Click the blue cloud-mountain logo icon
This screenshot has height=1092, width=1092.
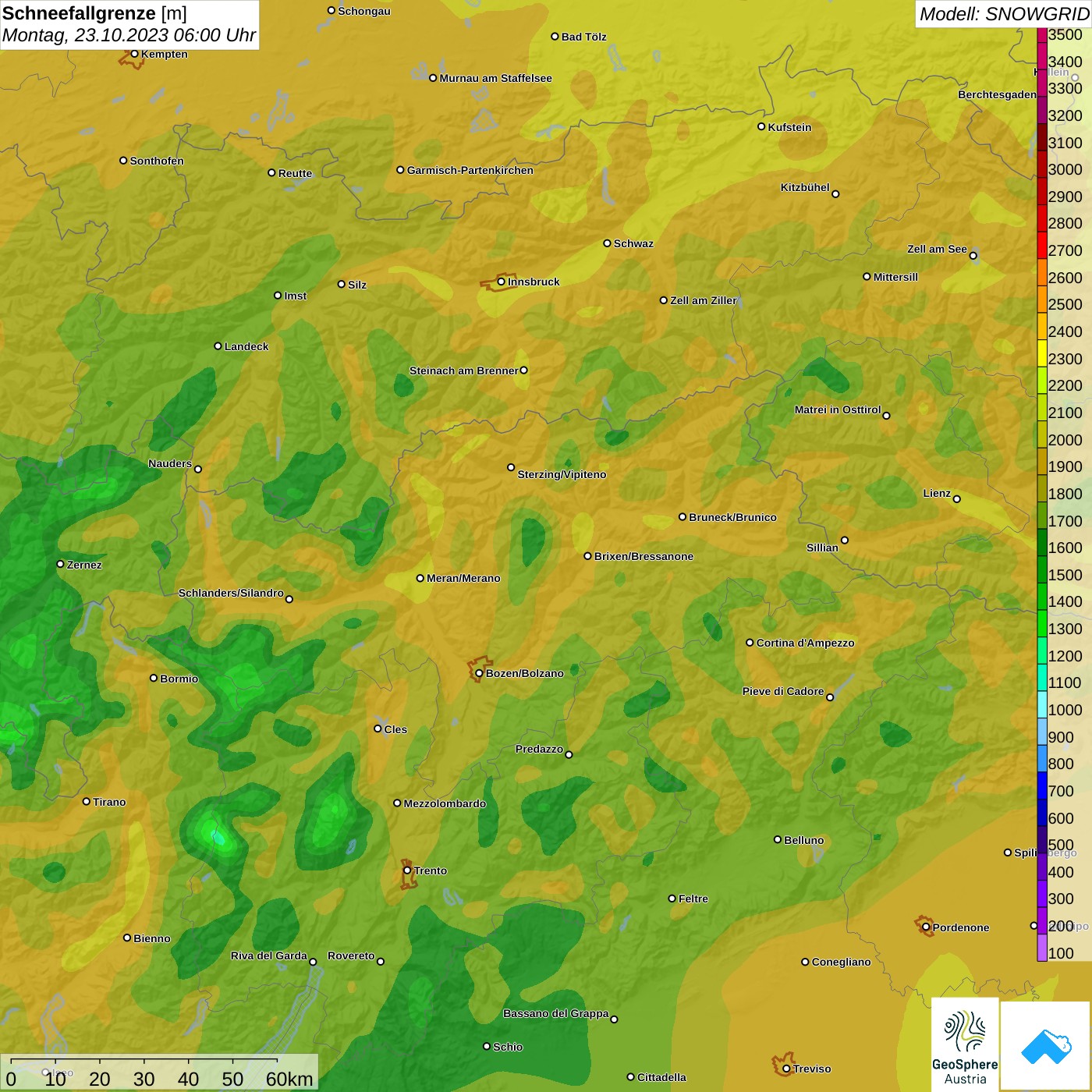pos(1045,1045)
